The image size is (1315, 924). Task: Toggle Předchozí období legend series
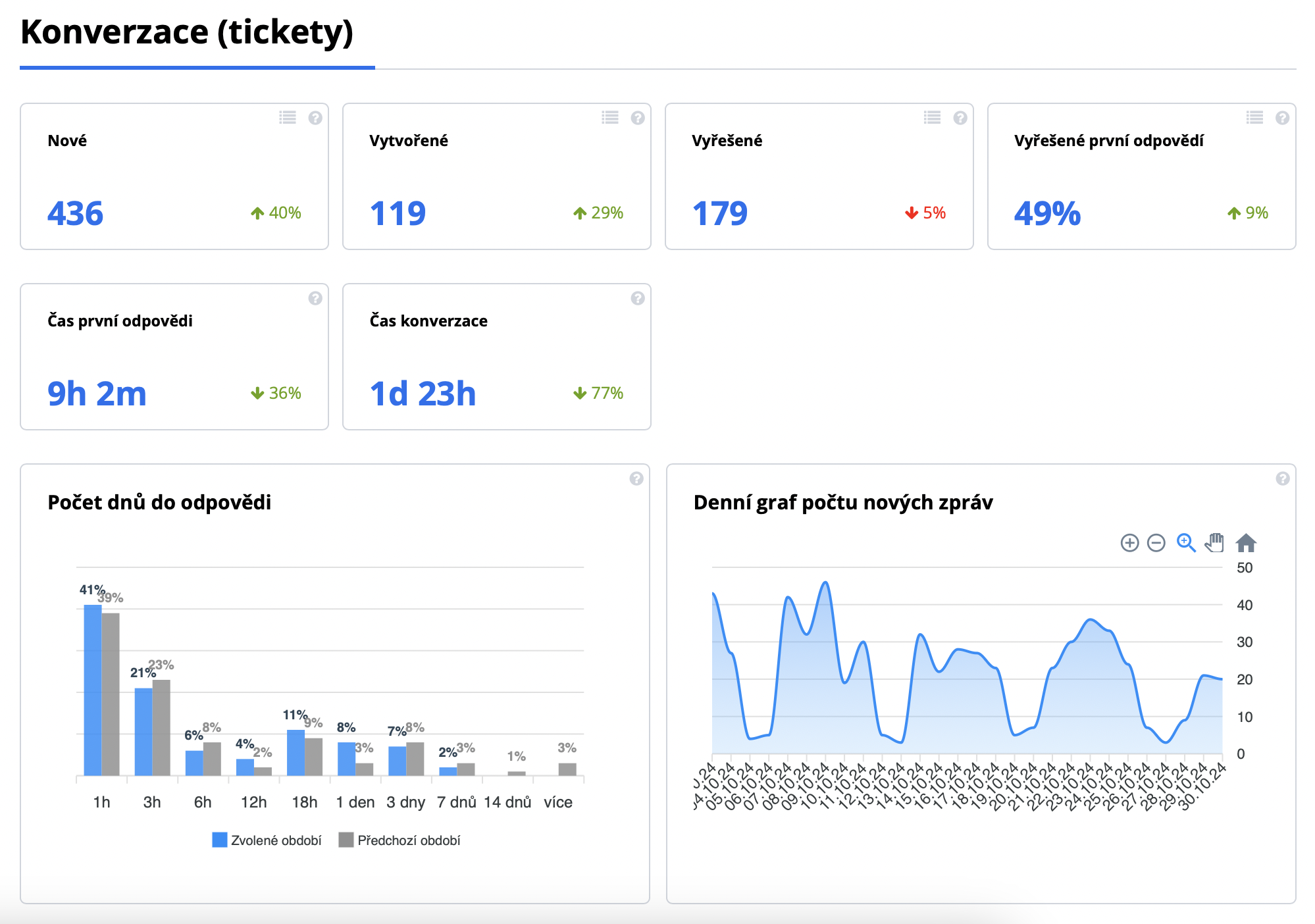tap(400, 840)
